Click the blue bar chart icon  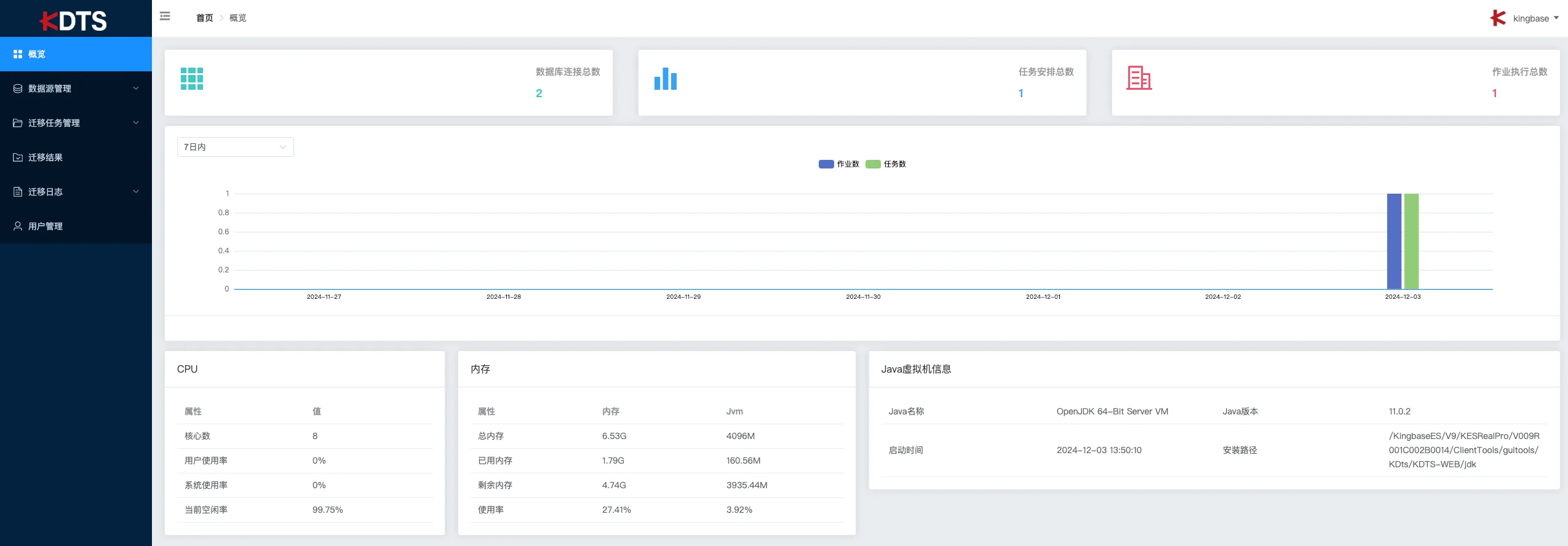pos(666,79)
